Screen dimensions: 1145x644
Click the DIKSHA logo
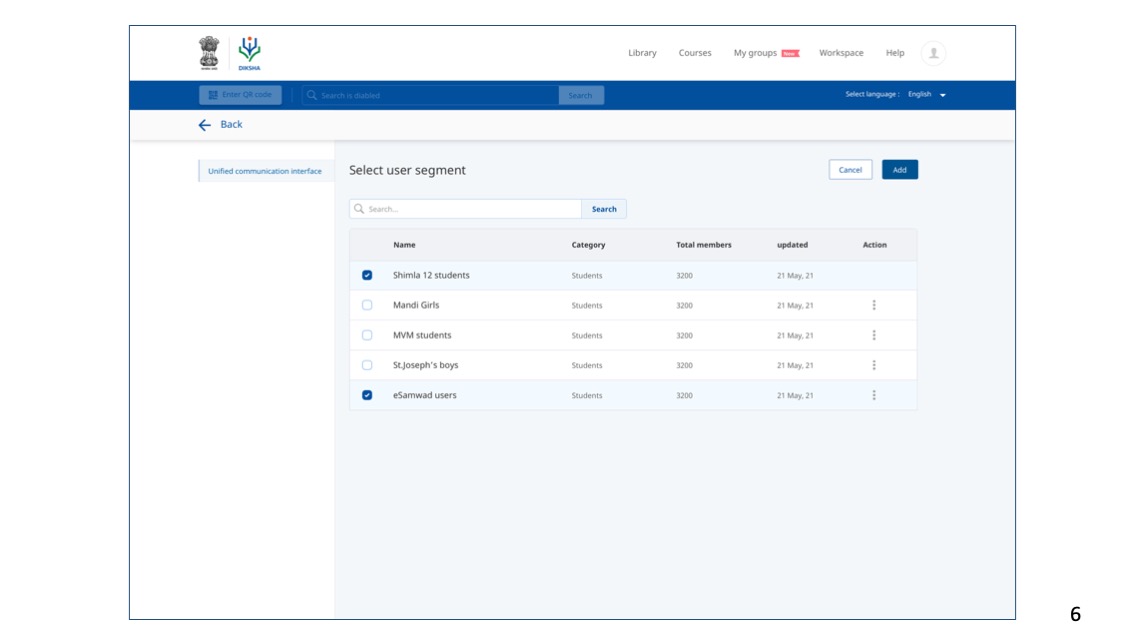247,51
